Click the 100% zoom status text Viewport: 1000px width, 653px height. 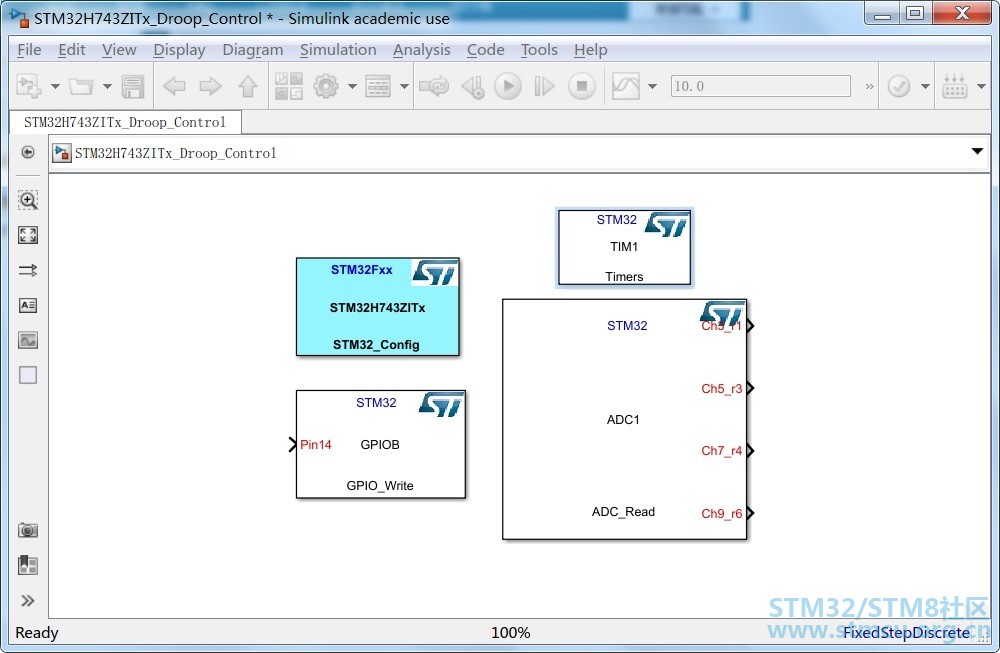point(510,633)
